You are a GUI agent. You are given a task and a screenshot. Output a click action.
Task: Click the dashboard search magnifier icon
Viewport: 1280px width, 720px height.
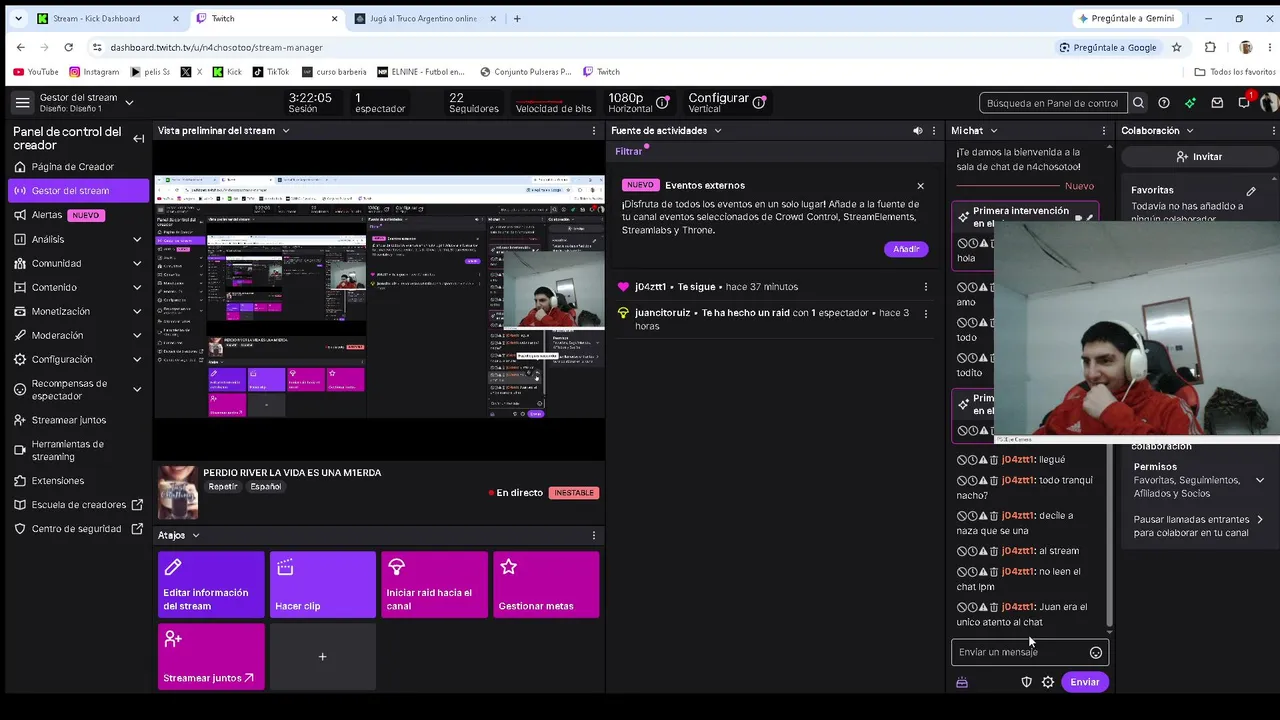pyautogui.click(x=1138, y=103)
